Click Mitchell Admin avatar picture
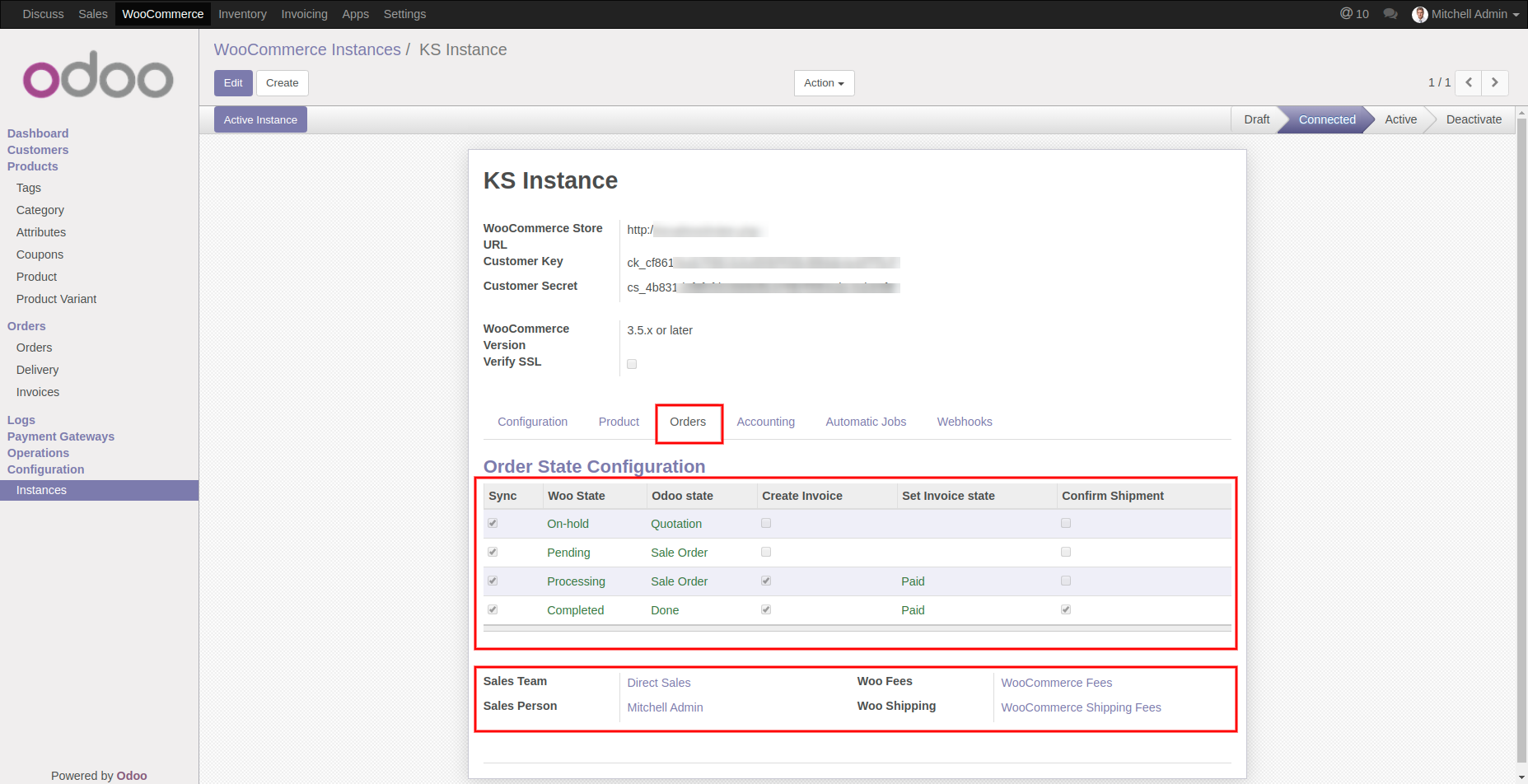 click(1419, 15)
